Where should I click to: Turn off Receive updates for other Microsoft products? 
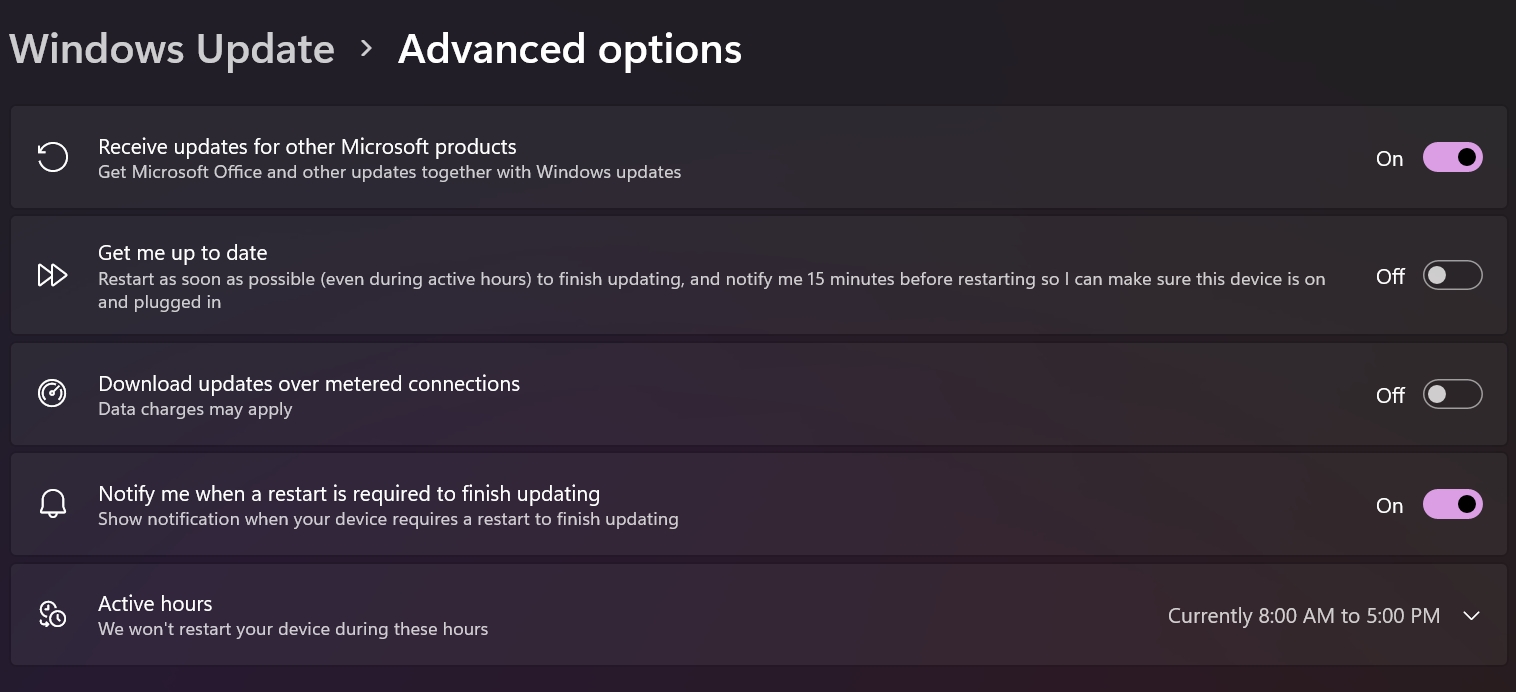1452,157
